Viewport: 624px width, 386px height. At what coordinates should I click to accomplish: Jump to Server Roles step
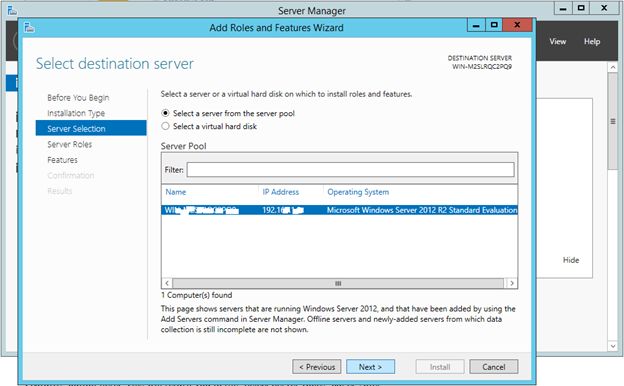(x=70, y=144)
